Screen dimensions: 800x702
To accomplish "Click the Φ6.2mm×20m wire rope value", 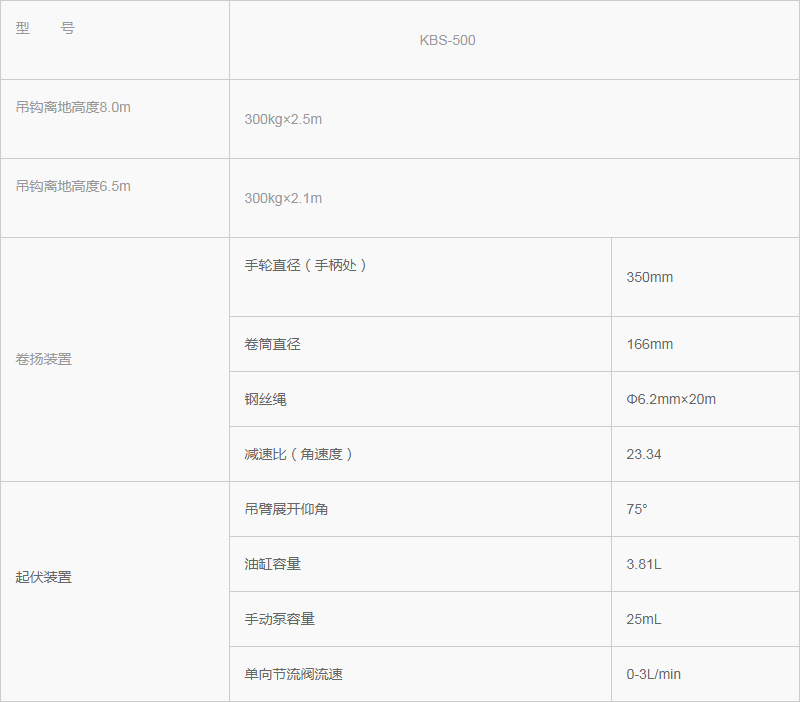I will [670, 399].
